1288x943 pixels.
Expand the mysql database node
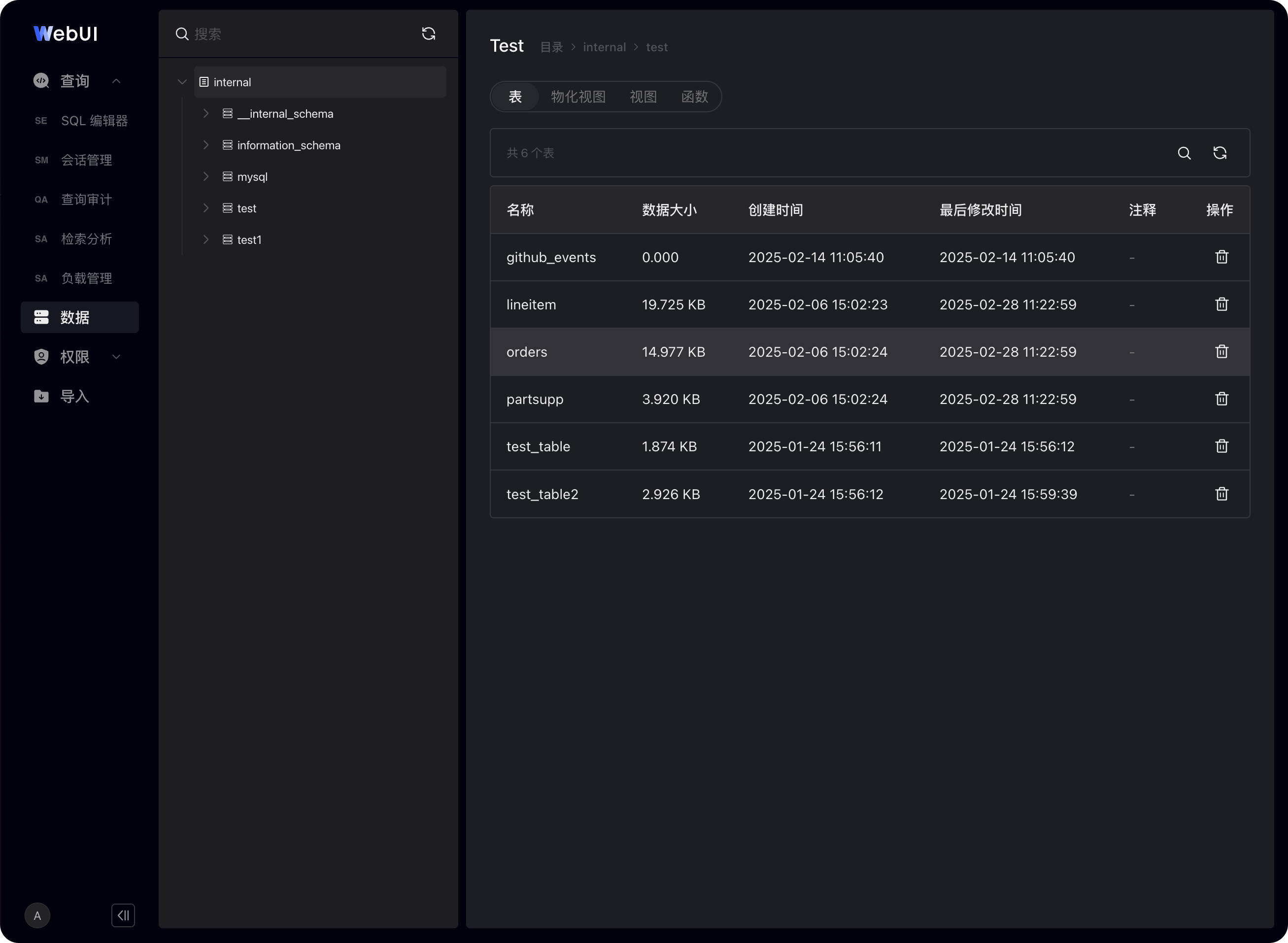[206, 176]
